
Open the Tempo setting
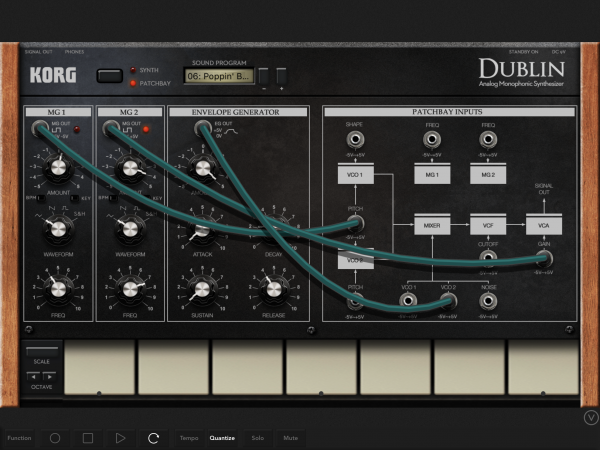[x=189, y=438]
